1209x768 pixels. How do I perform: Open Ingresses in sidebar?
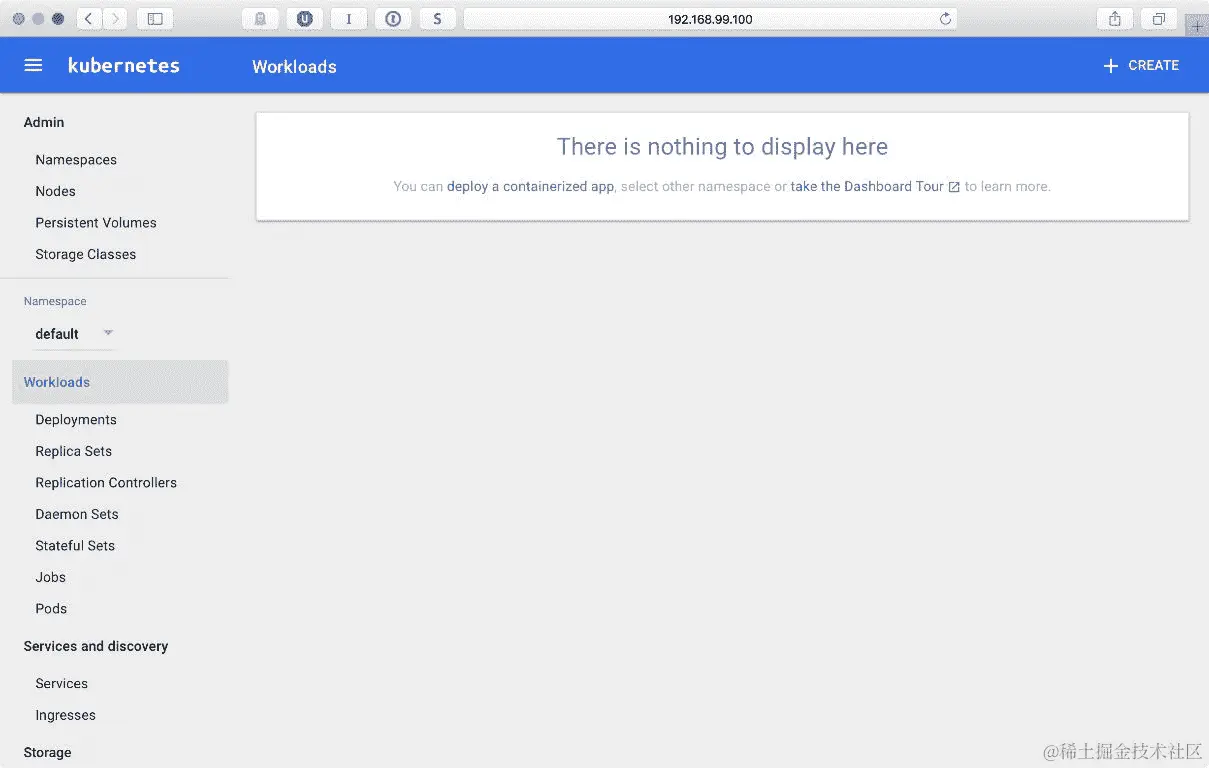pyautogui.click(x=66, y=715)
